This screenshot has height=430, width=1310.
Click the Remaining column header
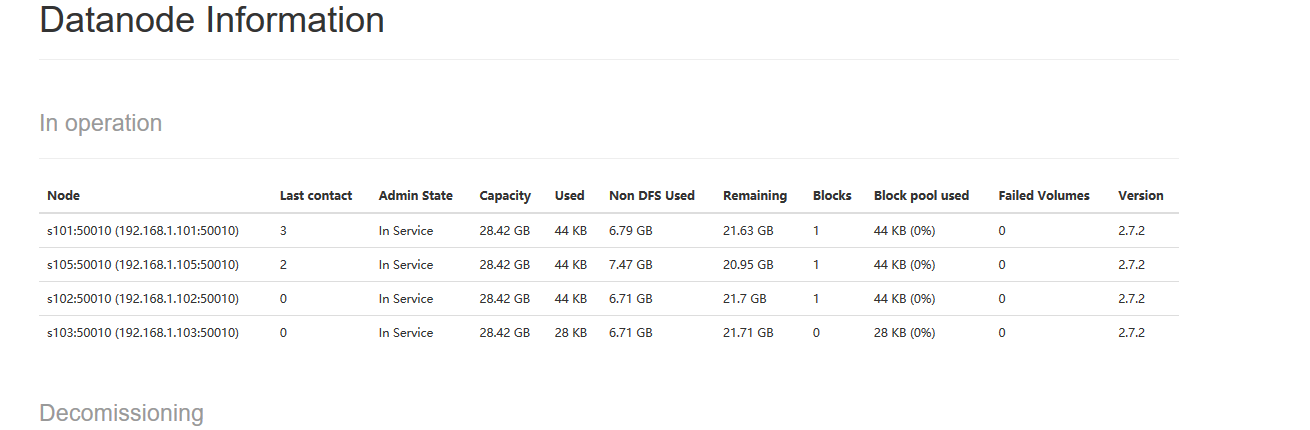755,196
